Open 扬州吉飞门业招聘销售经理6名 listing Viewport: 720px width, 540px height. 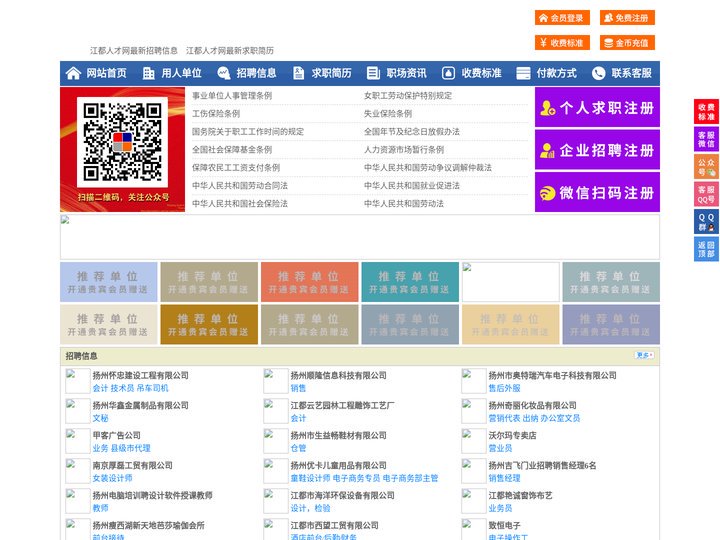click(542, 465)
